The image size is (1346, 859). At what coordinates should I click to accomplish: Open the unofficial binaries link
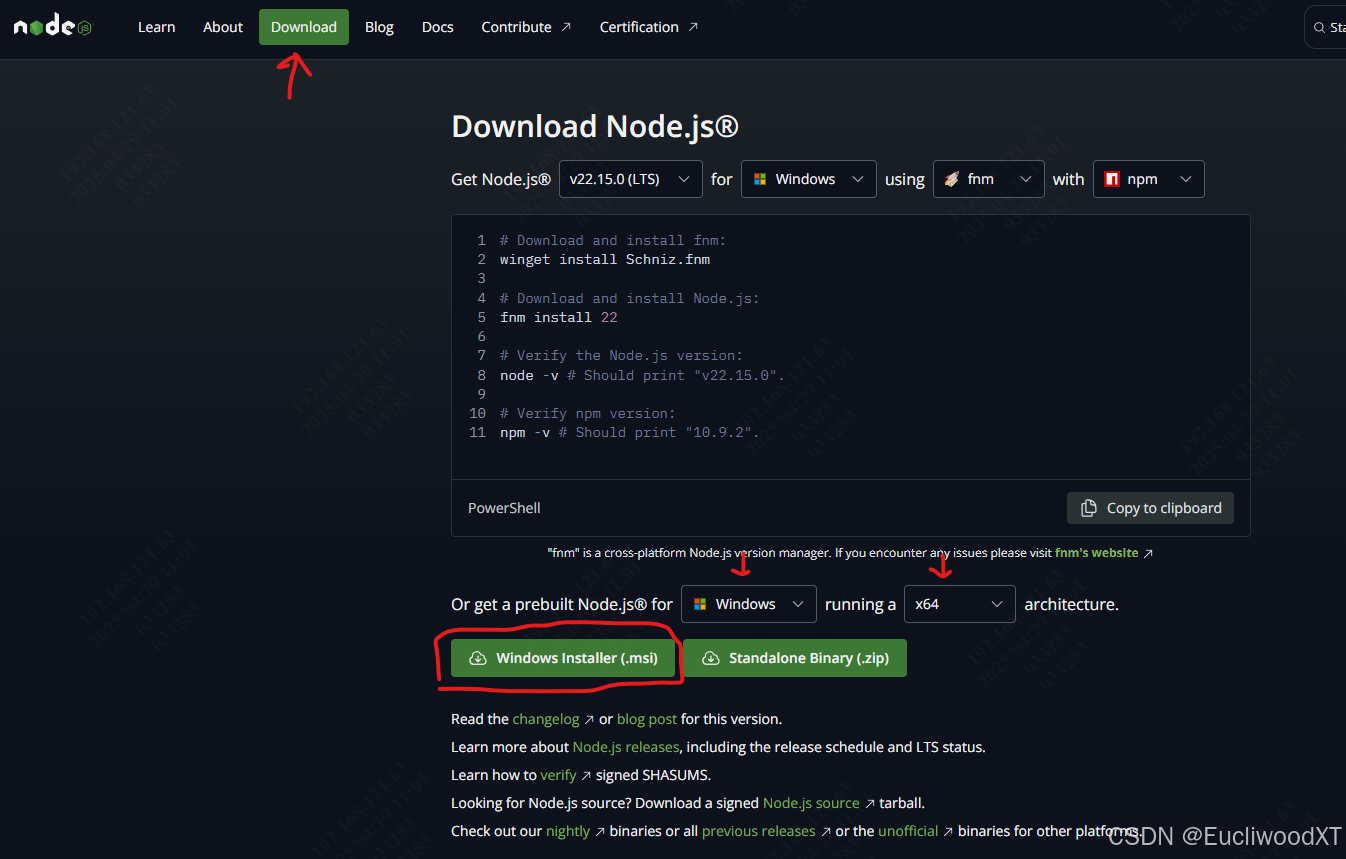[908, 831]
